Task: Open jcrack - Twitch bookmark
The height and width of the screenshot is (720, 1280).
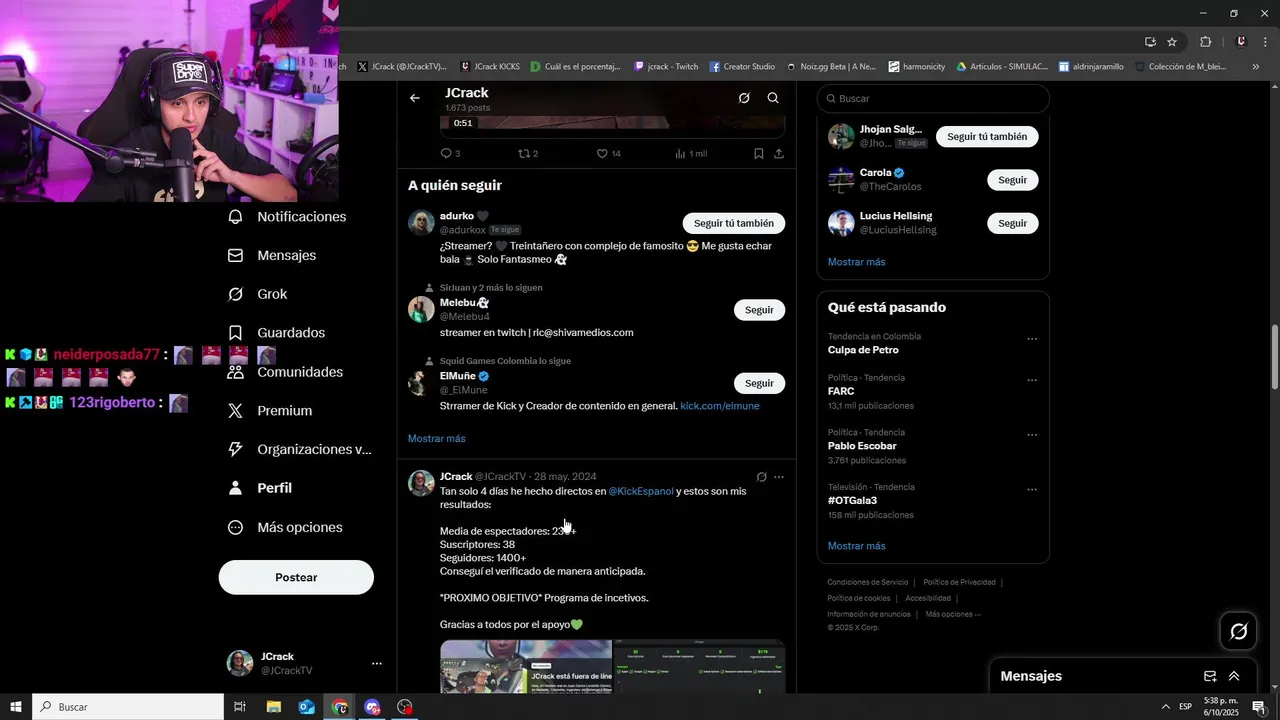Action: [667, 67]
